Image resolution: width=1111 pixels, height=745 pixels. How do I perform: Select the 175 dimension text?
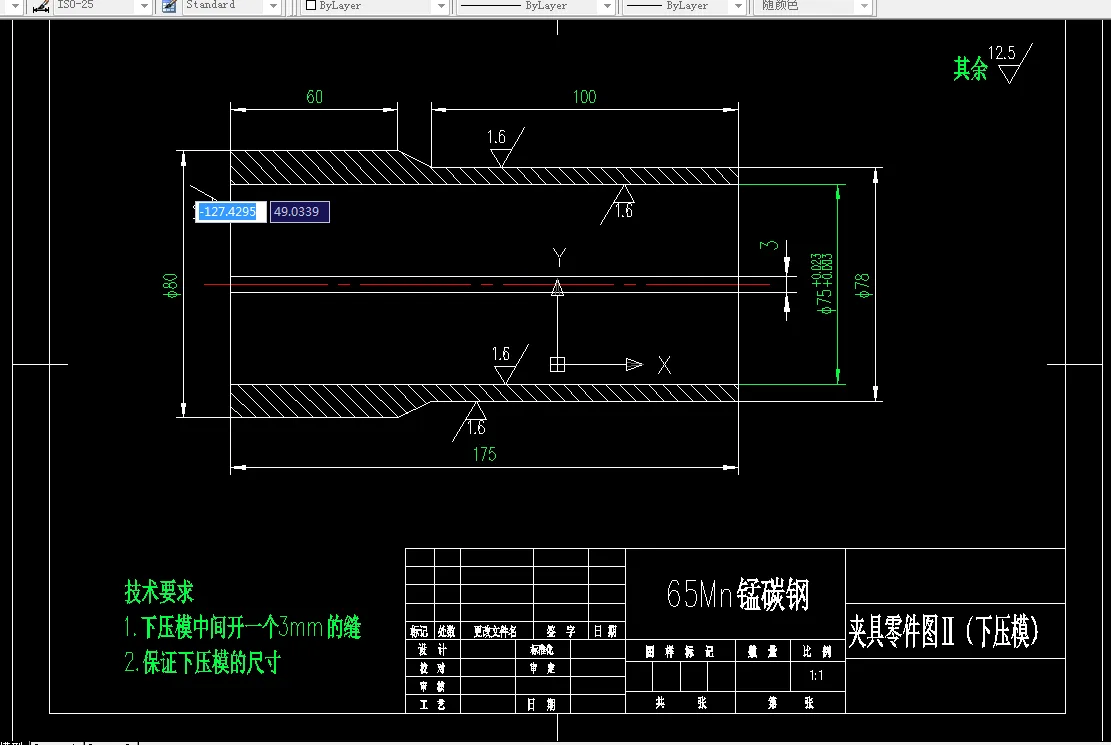click(484, 453)
